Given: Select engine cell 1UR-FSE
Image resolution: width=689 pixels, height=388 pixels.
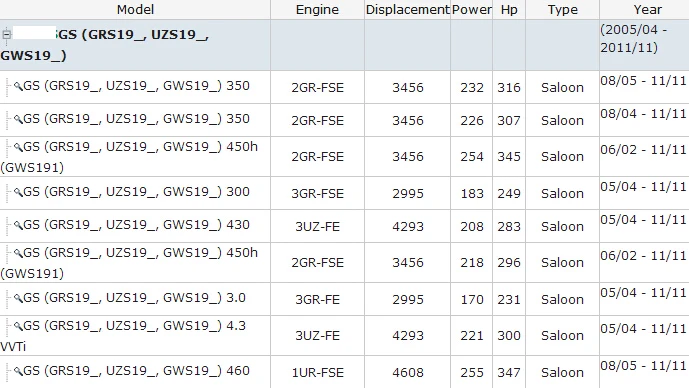Looking at the screenshot, I should (x=317, y=373).
